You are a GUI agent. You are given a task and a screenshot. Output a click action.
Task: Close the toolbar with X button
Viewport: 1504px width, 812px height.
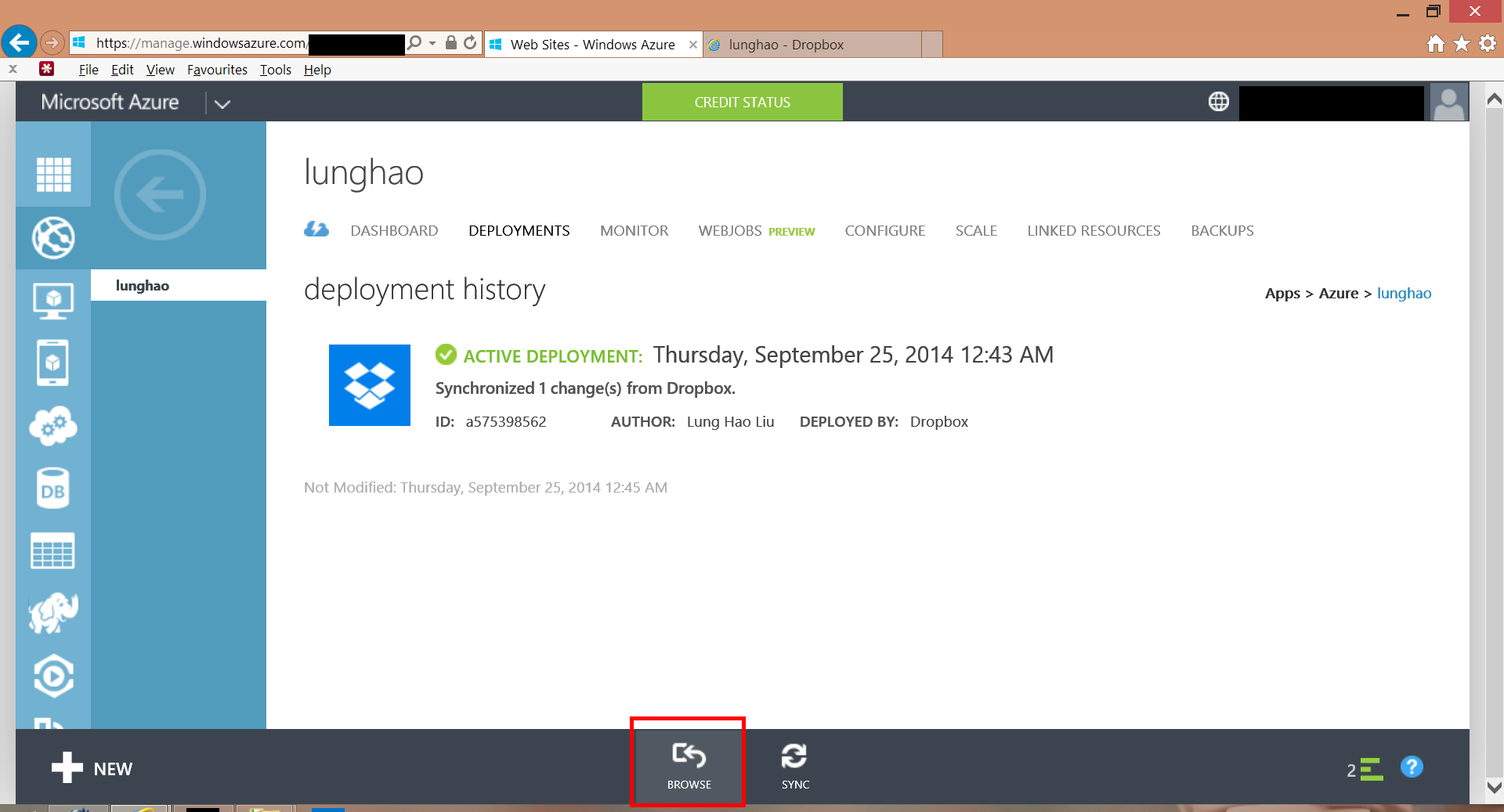[x=13, y=69]
